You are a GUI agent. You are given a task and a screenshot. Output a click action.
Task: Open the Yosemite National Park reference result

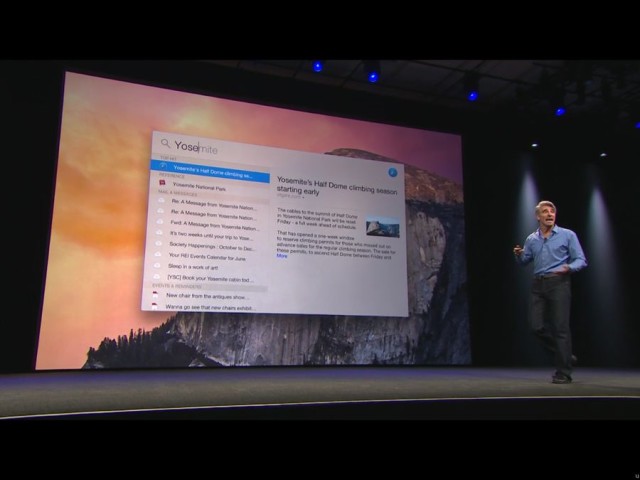point(198,187)
